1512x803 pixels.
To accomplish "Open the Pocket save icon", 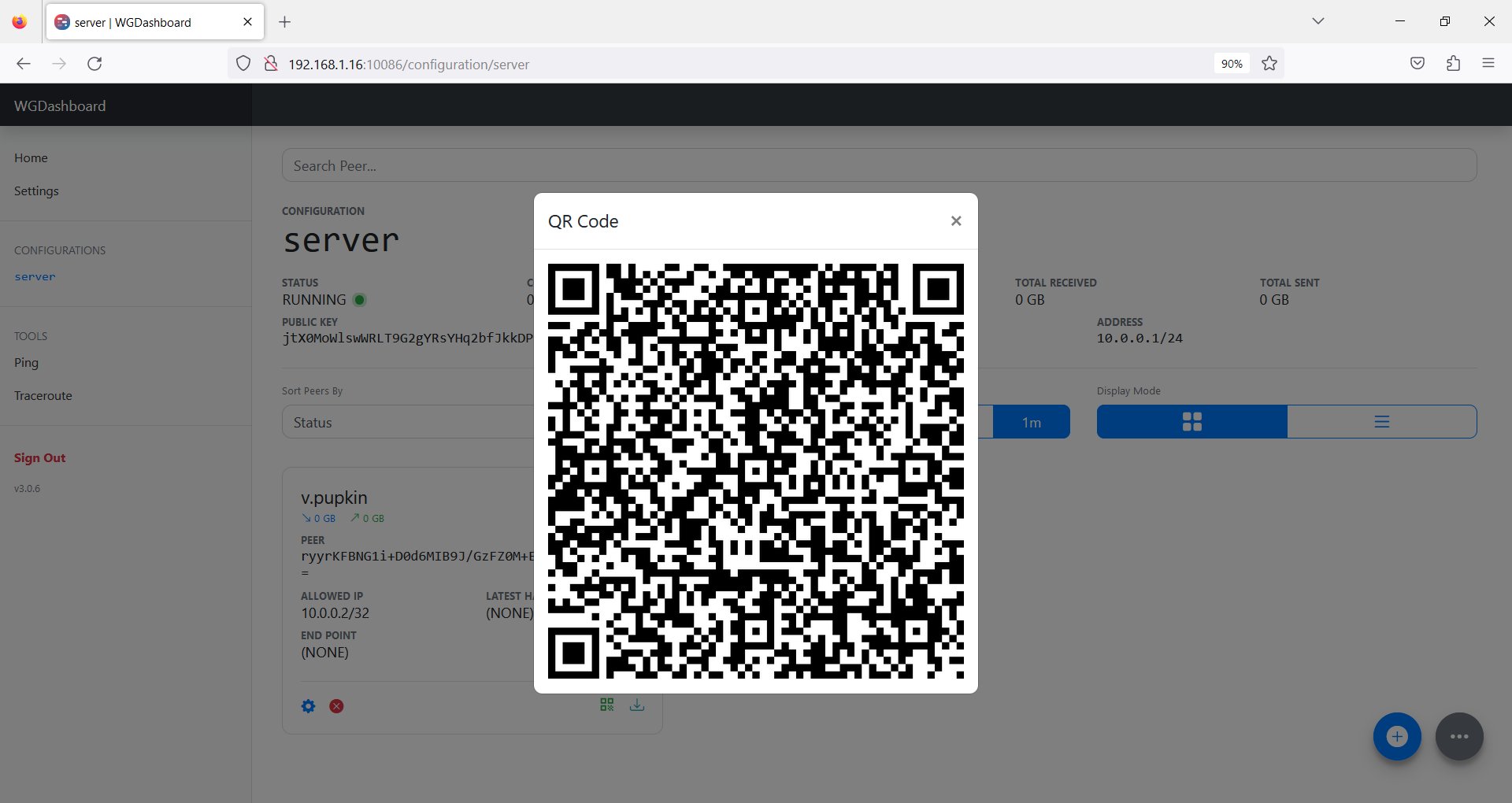I will 1417,64.
